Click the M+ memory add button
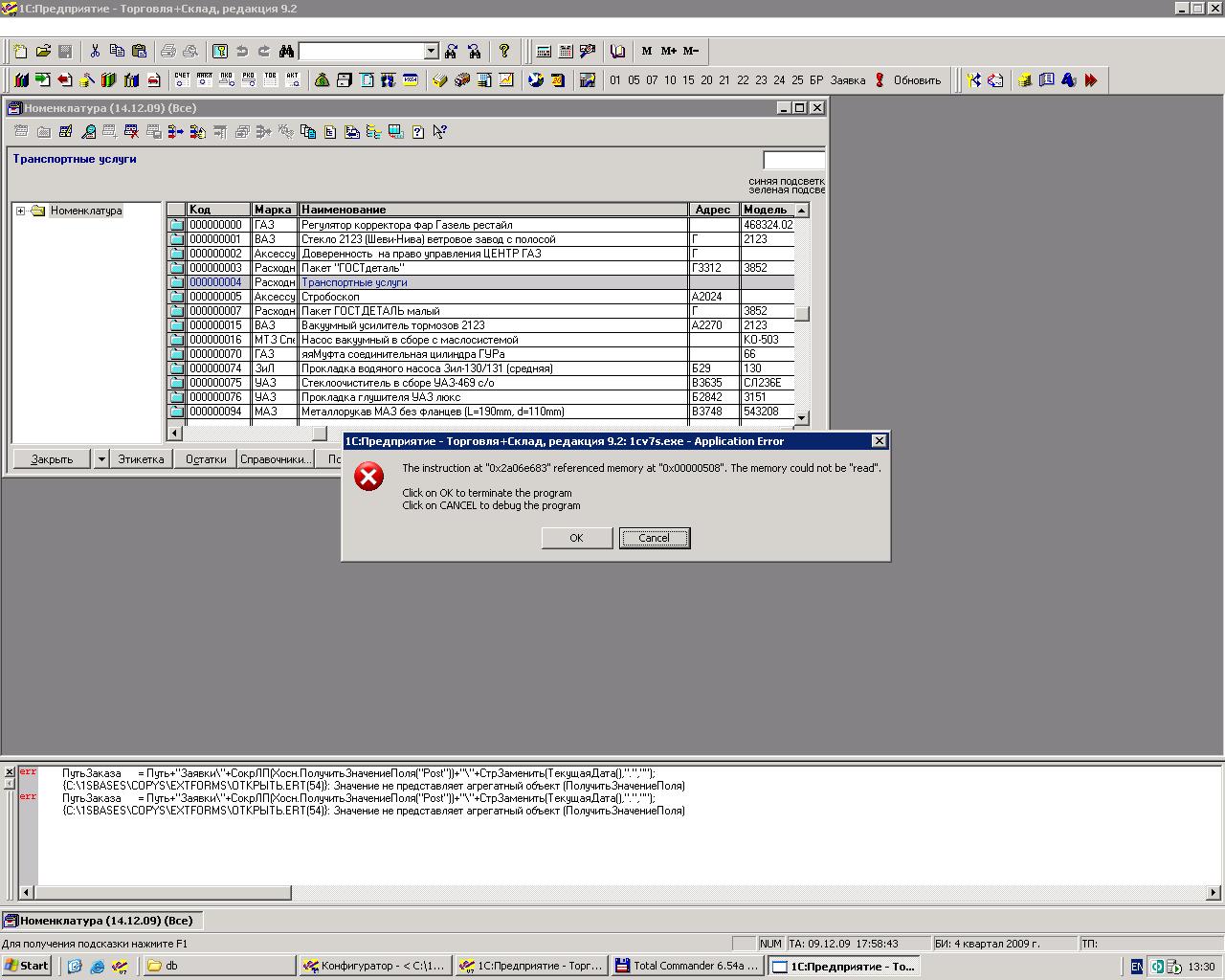Viewport: 1225px width, 980px height. 668,52
